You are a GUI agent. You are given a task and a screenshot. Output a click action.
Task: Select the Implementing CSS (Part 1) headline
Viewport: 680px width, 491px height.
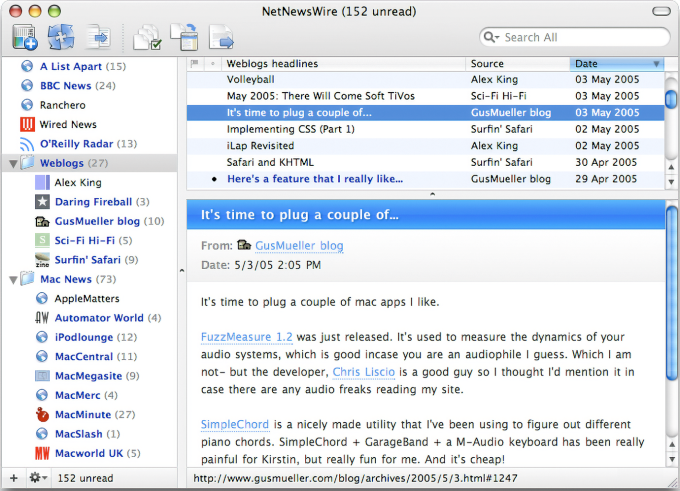(x=425, y=129)
